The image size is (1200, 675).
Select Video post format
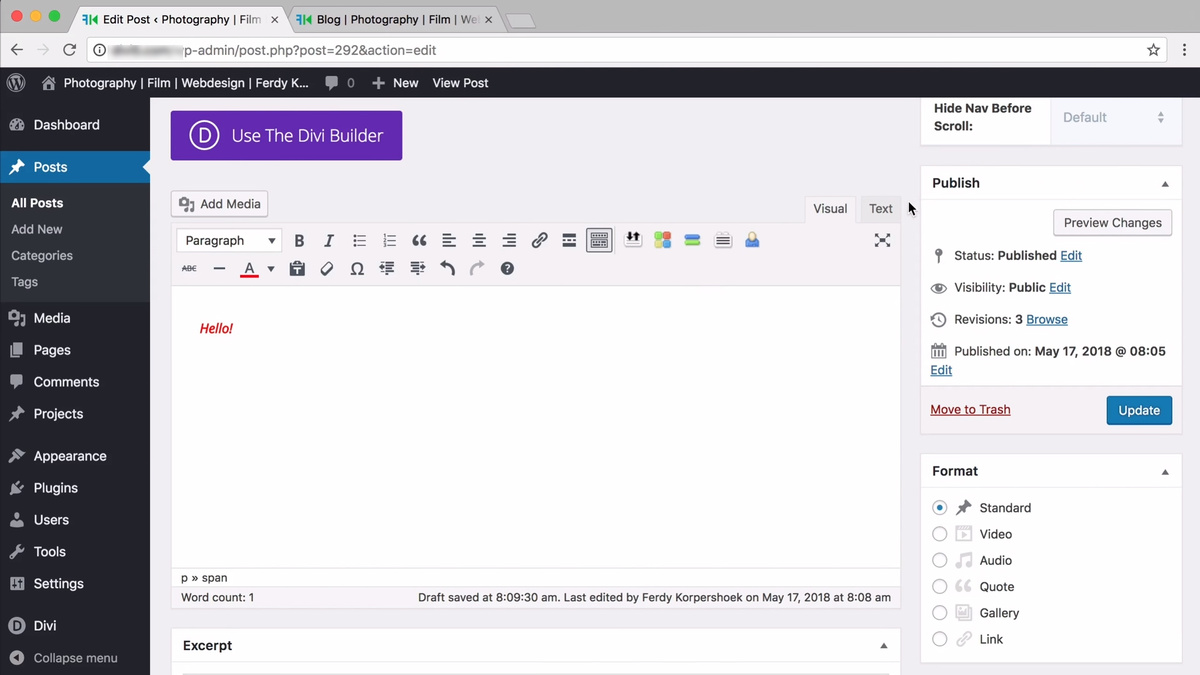point(939,534)
